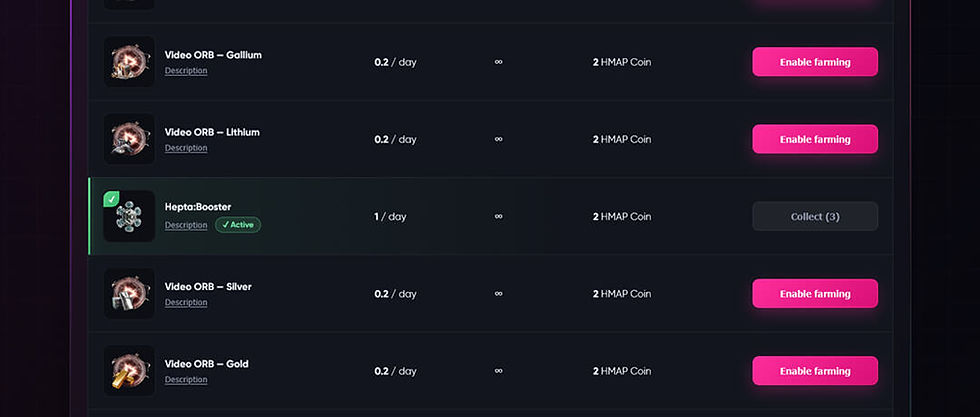Click the Collect (3) button for Hepta:Booster
The height and width of the screenshot is (417, 980).
click(815, 216)
